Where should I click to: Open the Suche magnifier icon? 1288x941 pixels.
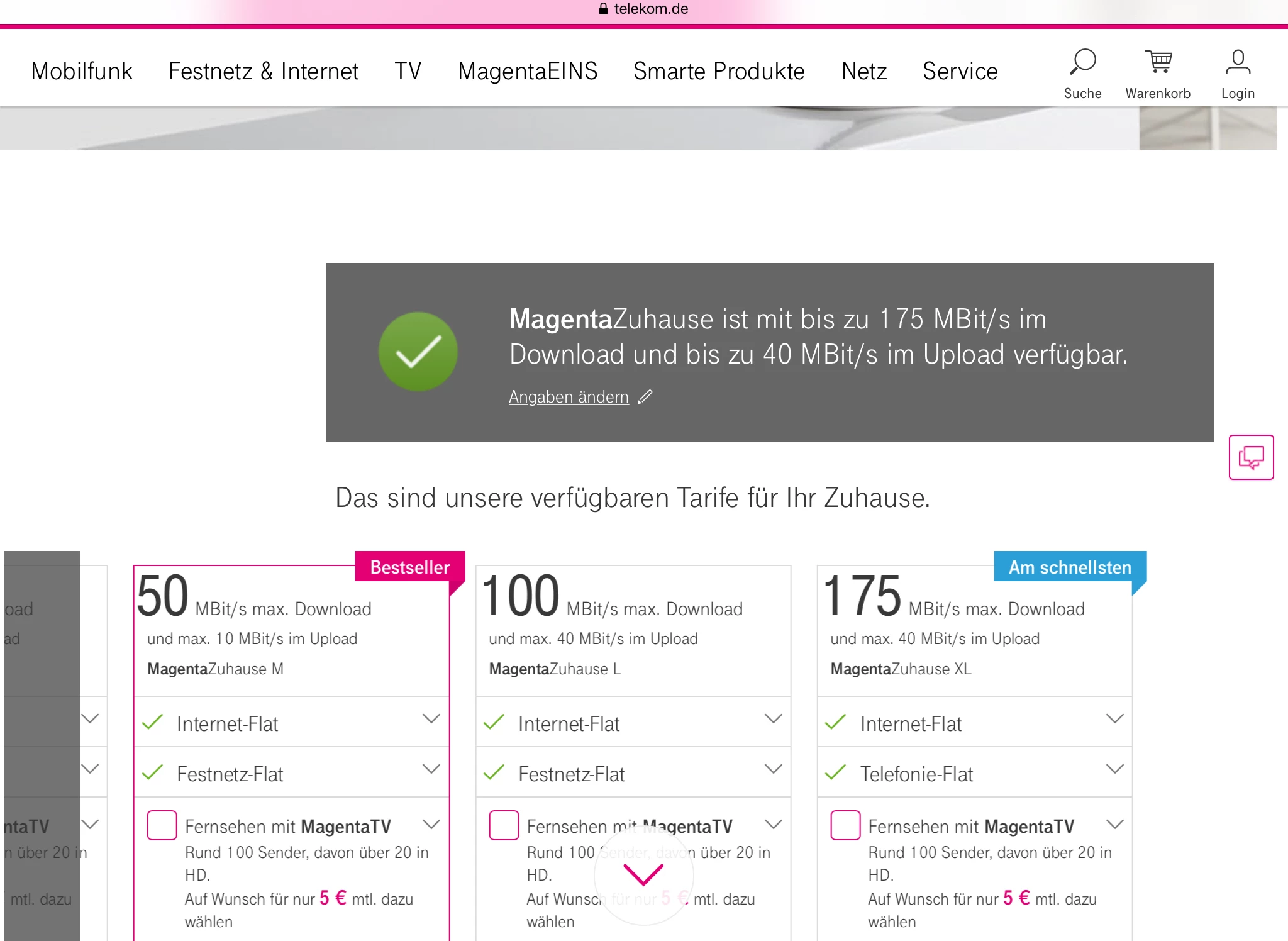[1082, 62]
